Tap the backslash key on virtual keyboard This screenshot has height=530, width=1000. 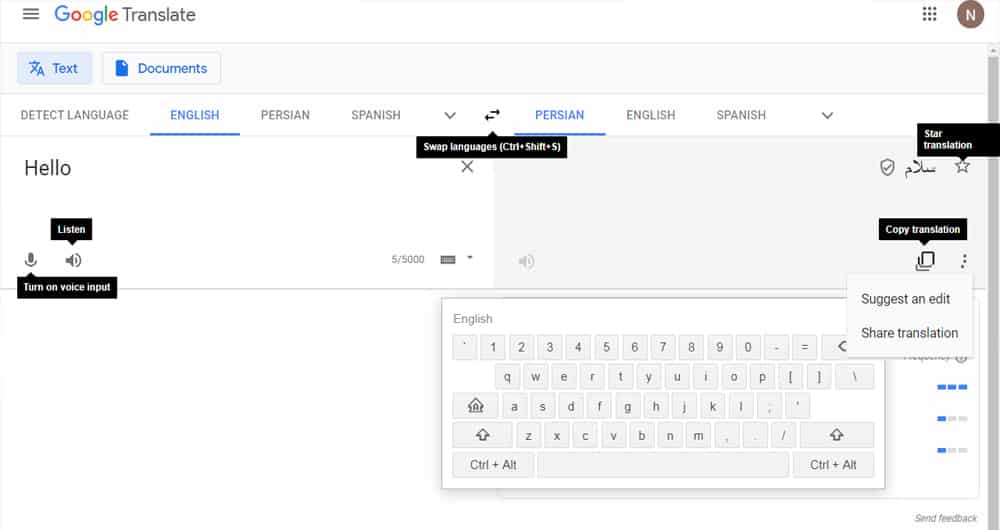(855, 376)
